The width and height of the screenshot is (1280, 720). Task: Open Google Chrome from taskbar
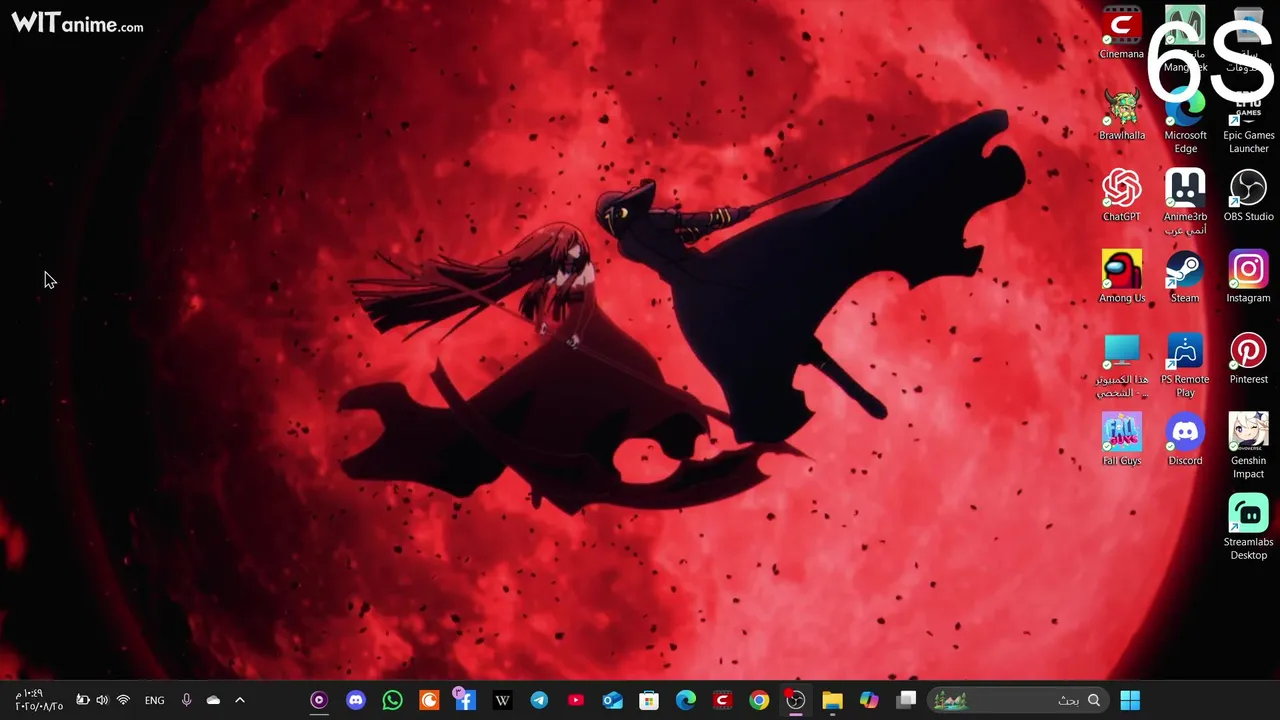pos(759,700)
